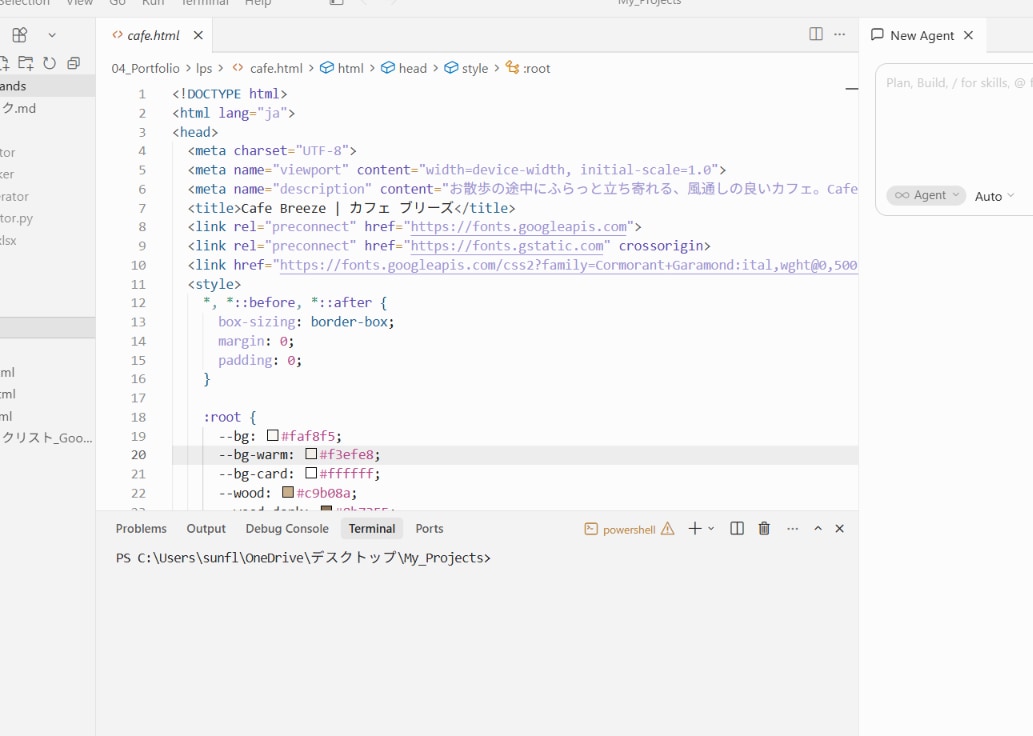
Task: Click the New Folder icon in explorer
Action: coord(26,63)
